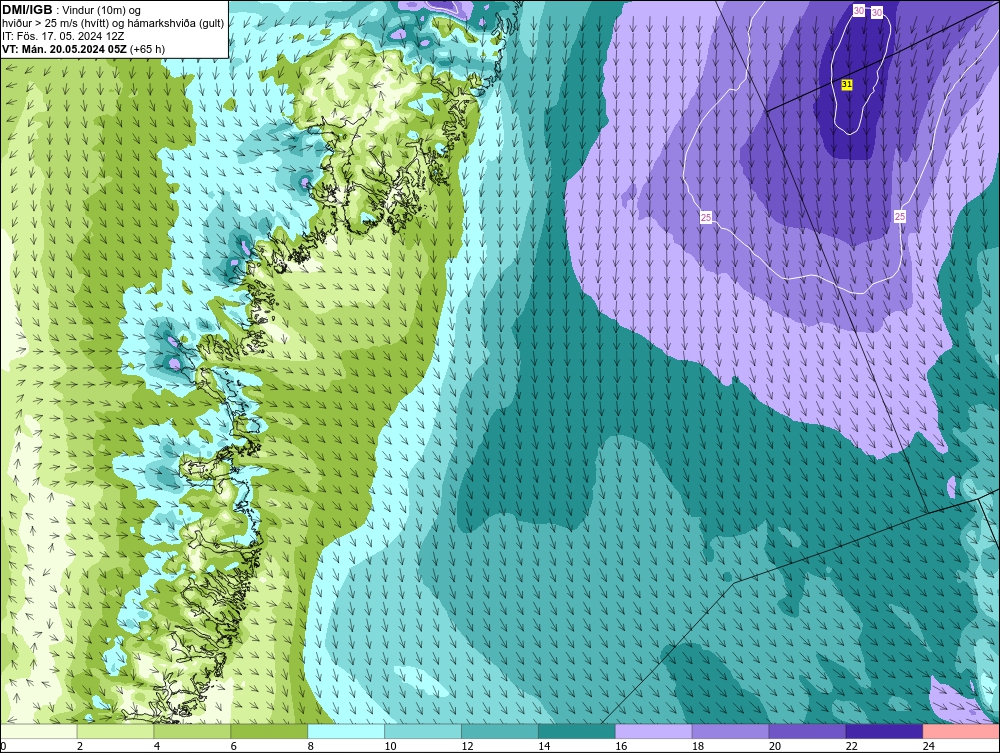Click the legend scale value 14
The width and height of the screenshot is (1000, 753).
[x=544, y=746]
